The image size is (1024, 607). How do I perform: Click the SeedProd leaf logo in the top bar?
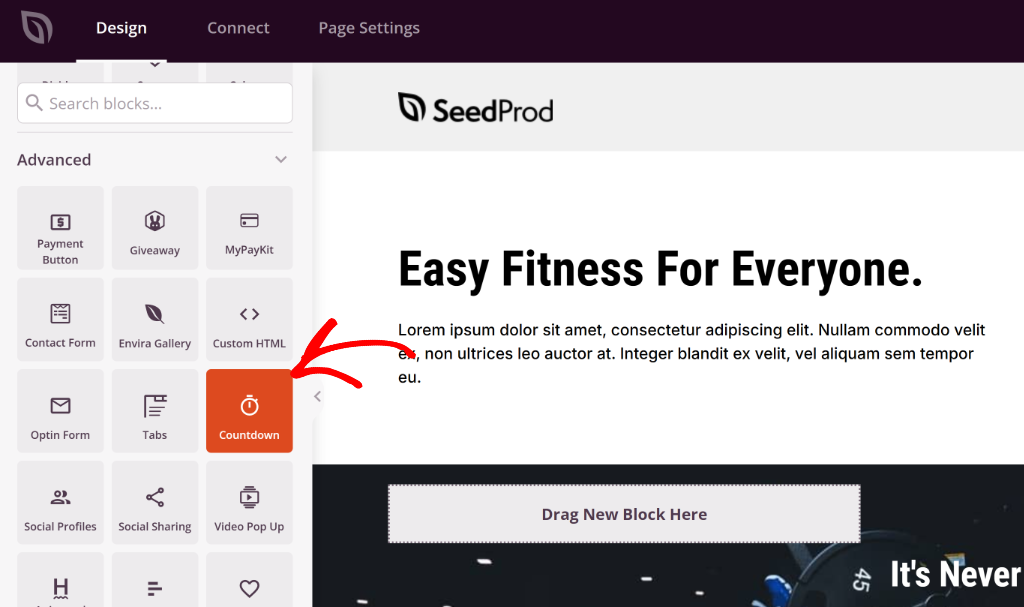pos(37,27)
